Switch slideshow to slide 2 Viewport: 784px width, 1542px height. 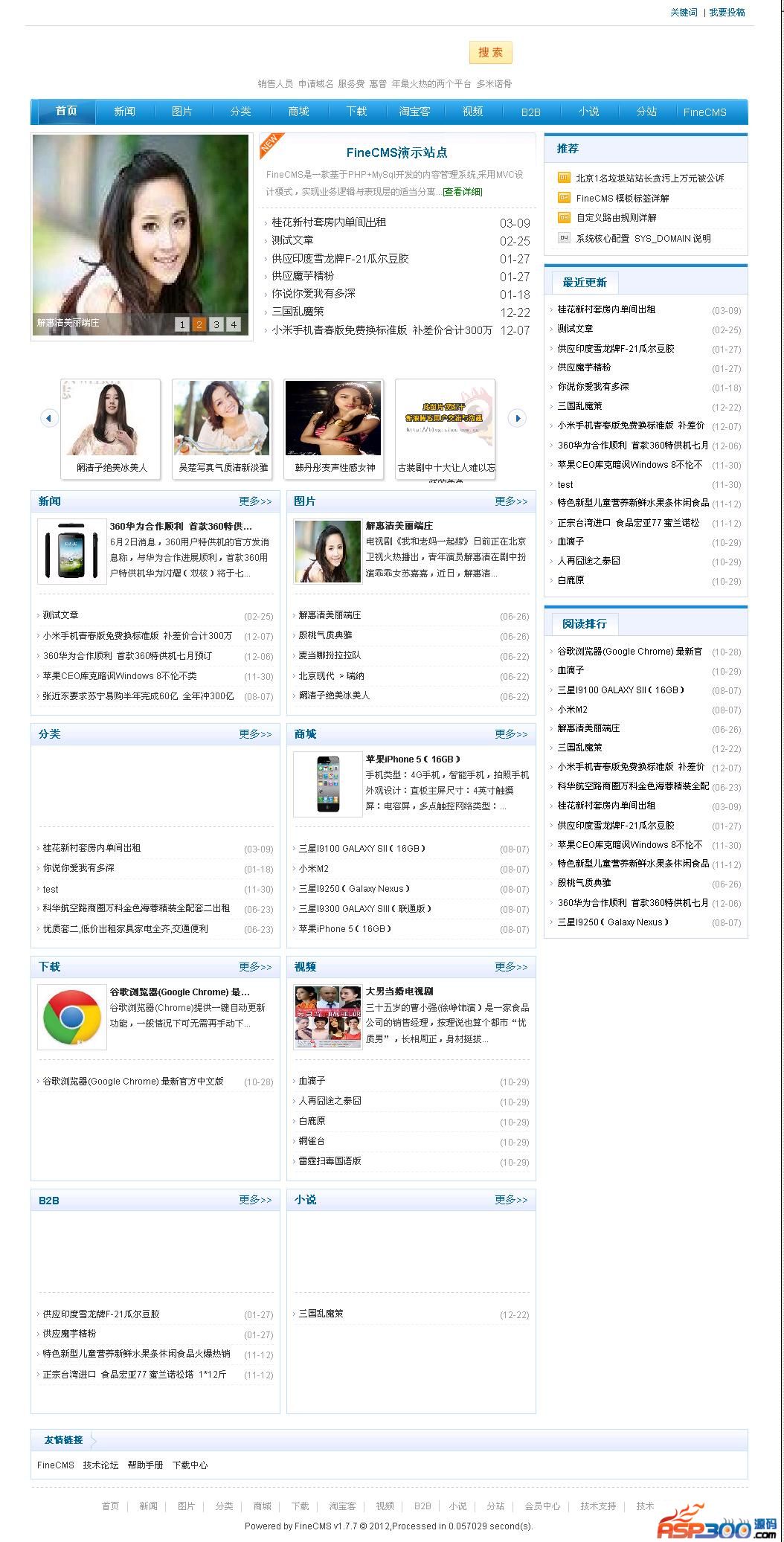coord(199,324)
